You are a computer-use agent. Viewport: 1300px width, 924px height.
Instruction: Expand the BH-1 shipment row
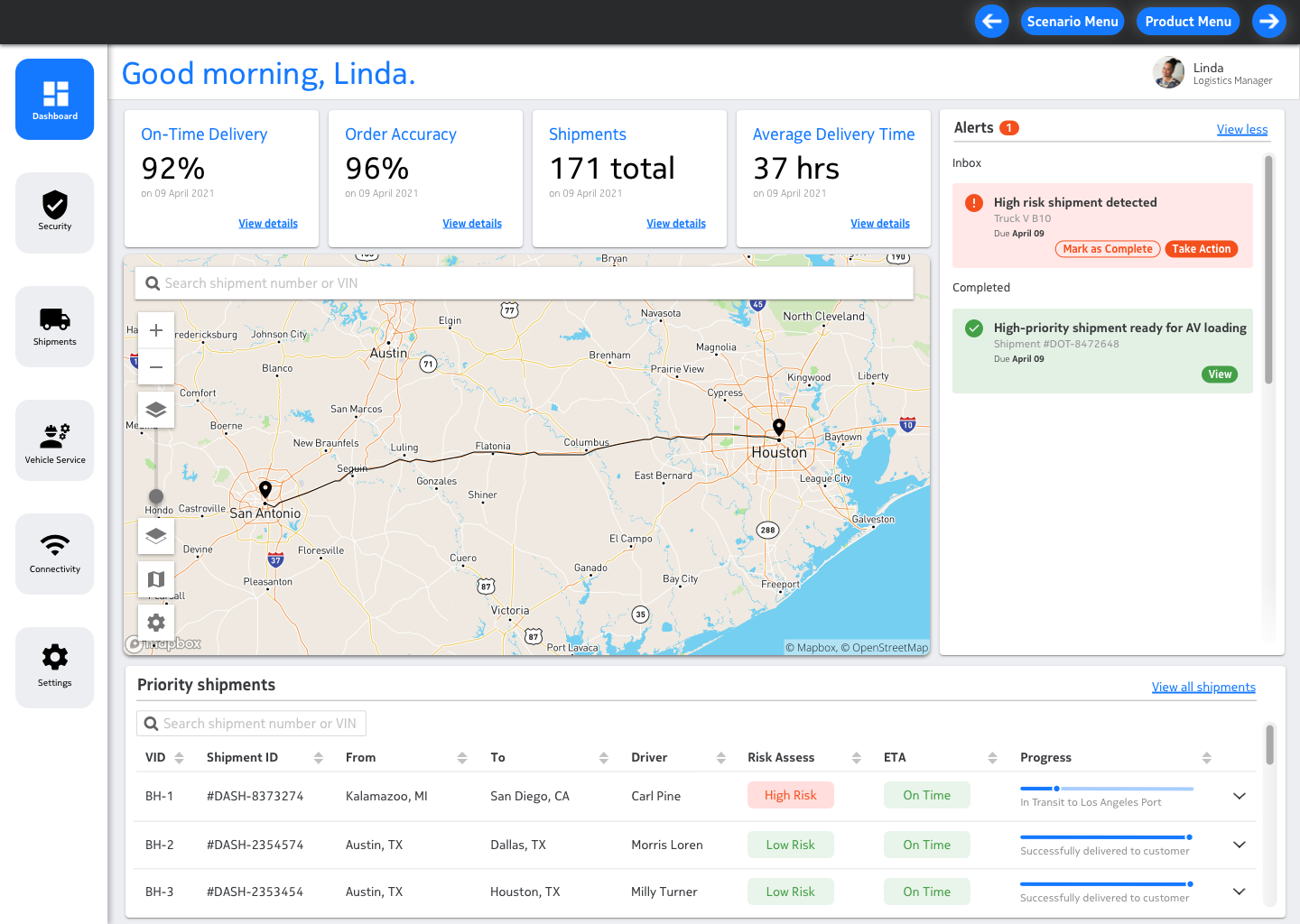coord(1240,796)
